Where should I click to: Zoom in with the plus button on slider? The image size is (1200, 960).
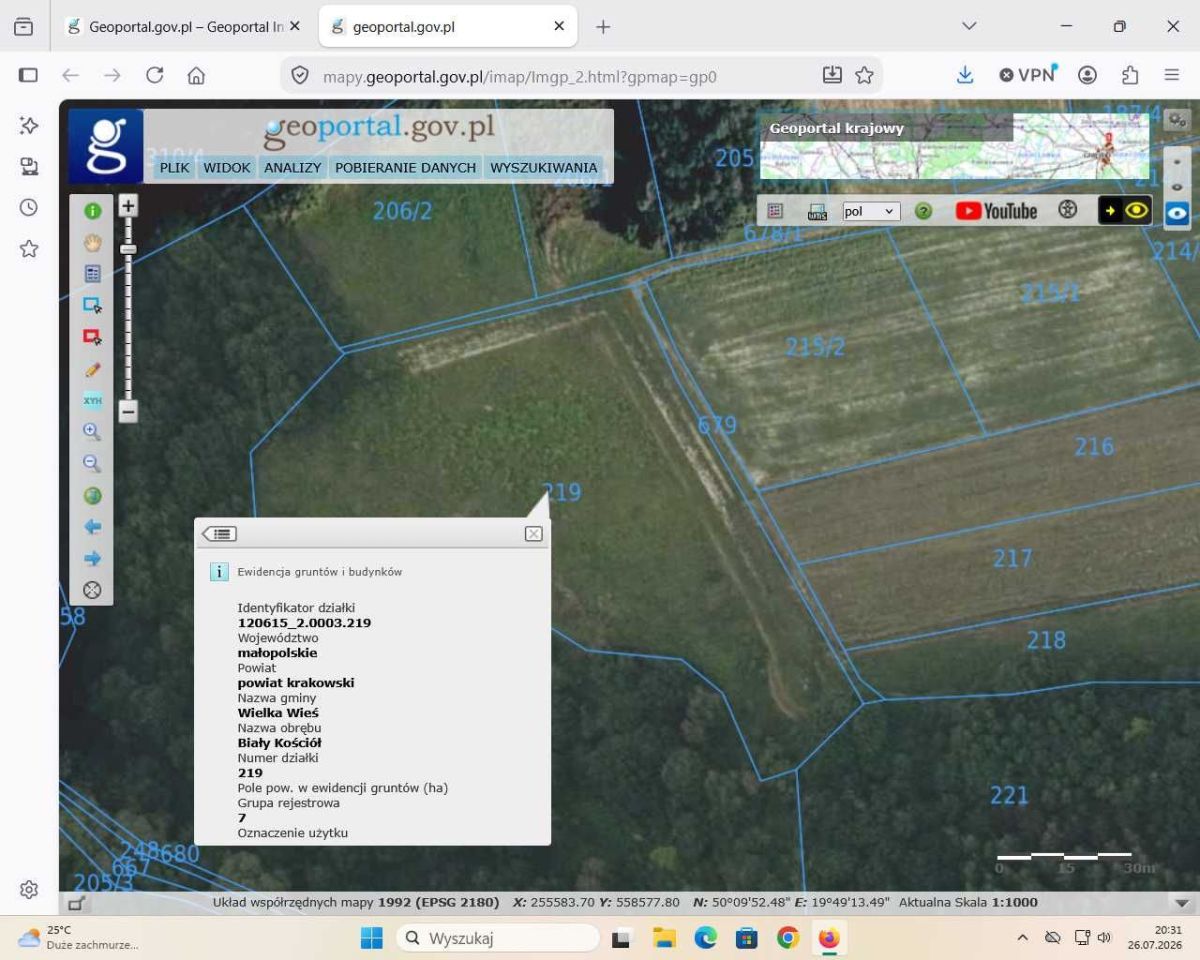click(128, 206)
